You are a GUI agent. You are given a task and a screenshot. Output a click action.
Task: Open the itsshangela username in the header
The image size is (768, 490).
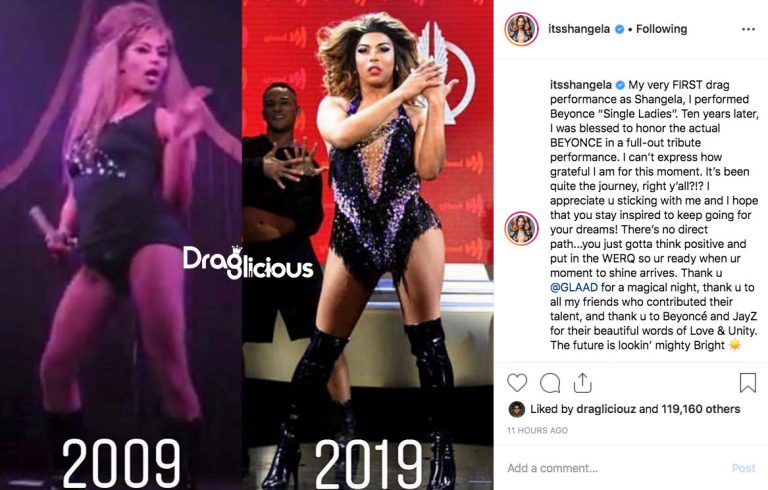tap(579, 29)
